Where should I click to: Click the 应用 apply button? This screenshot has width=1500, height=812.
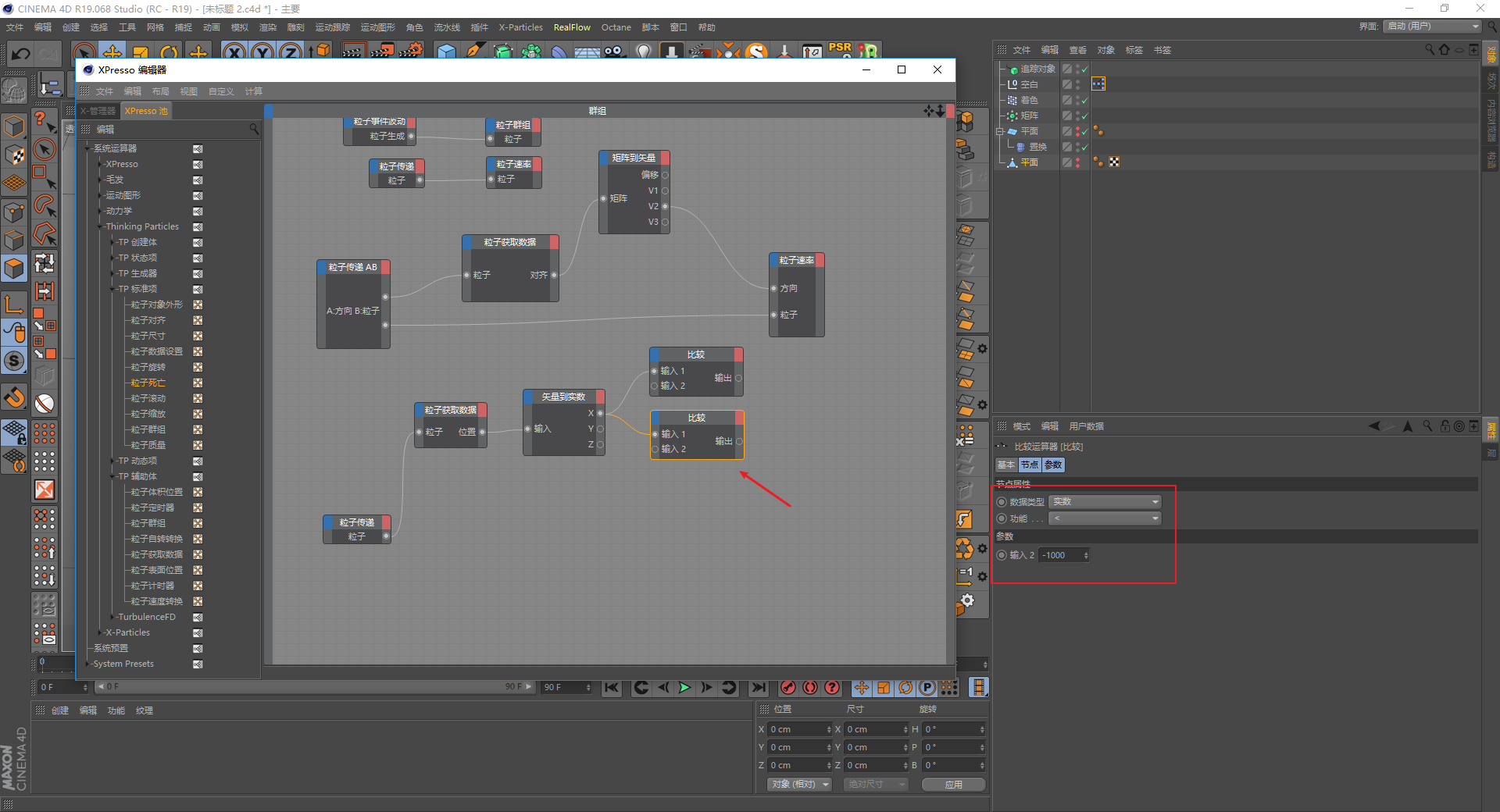pos(953,784)
